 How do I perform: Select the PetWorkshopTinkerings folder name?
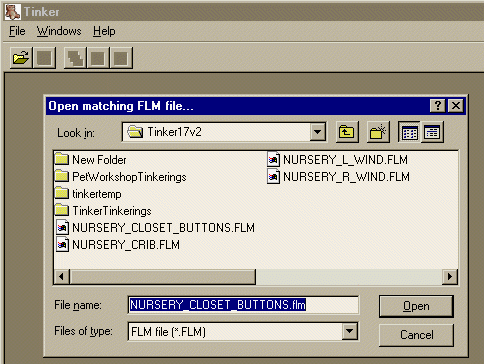click(x=129, y=177)
